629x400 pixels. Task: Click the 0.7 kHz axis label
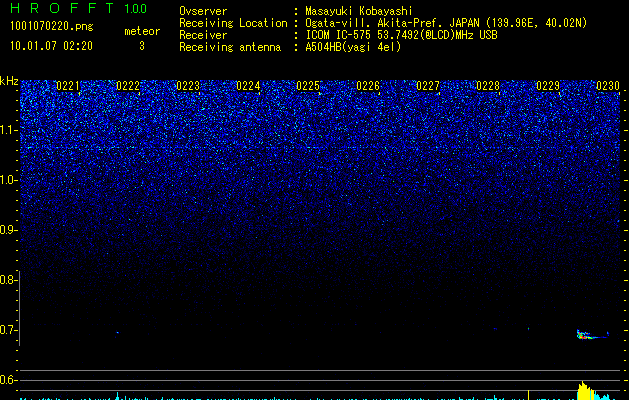point(8,330)
